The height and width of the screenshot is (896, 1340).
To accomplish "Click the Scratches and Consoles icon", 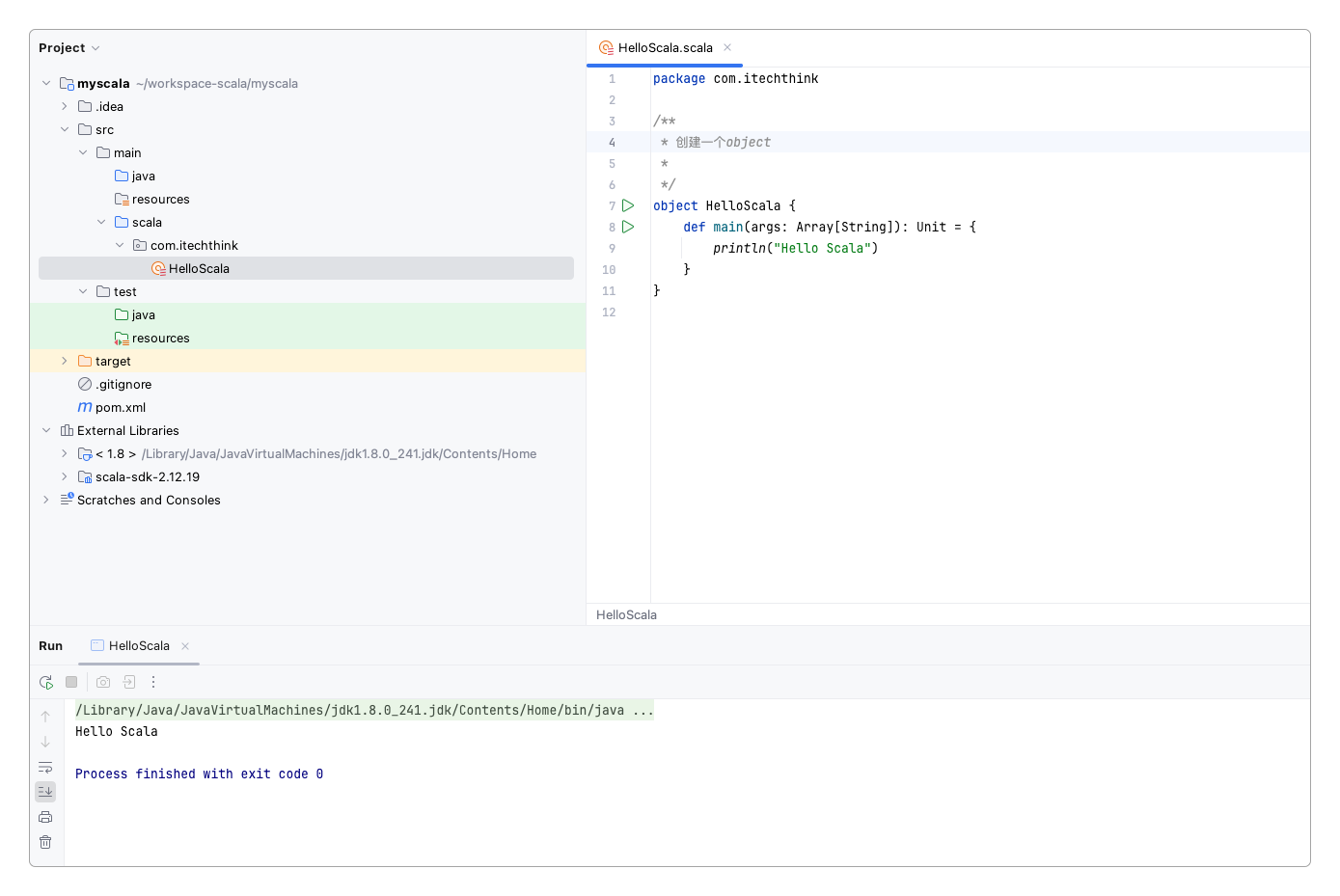I will click(67, 500).
